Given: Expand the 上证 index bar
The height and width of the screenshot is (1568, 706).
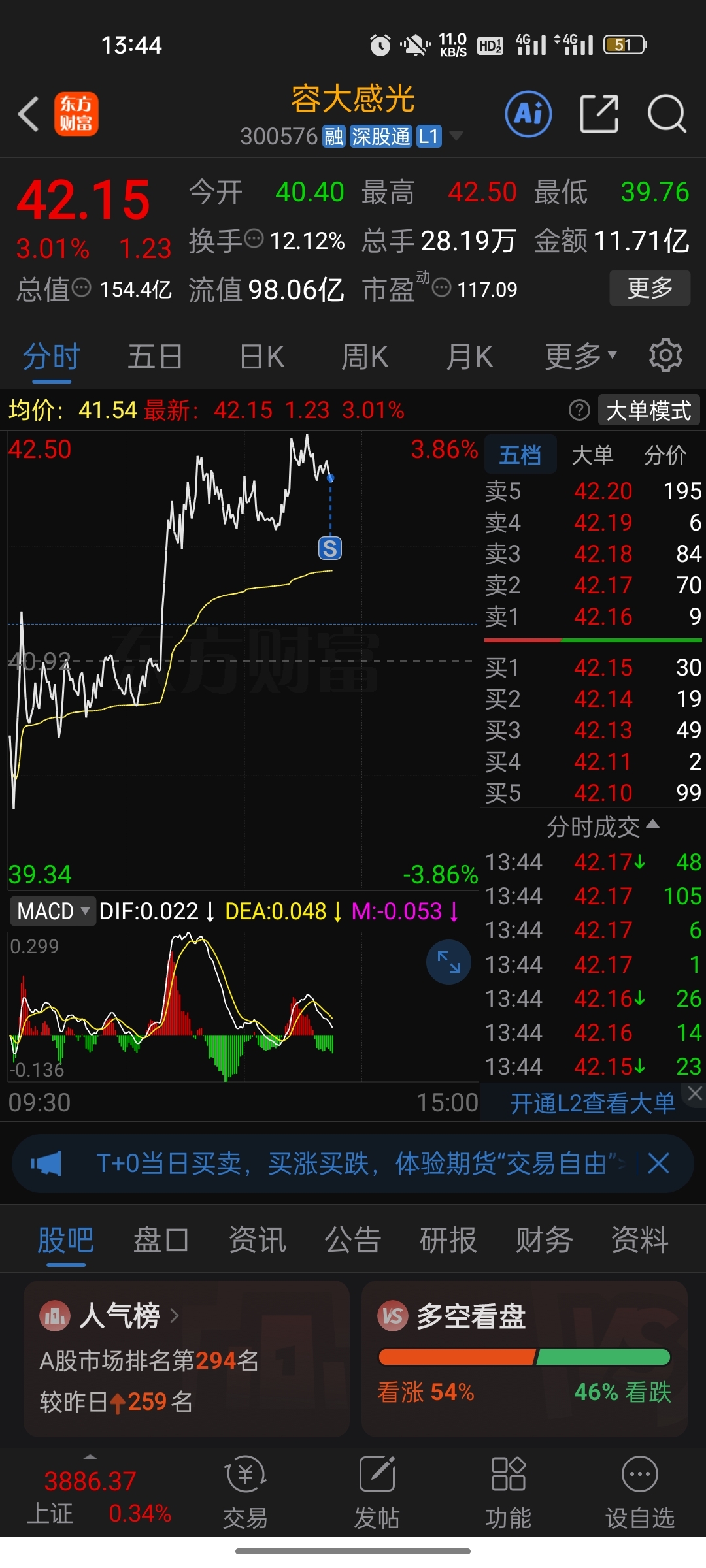Looking at the screenshot, I should [x=90, y=1458].
